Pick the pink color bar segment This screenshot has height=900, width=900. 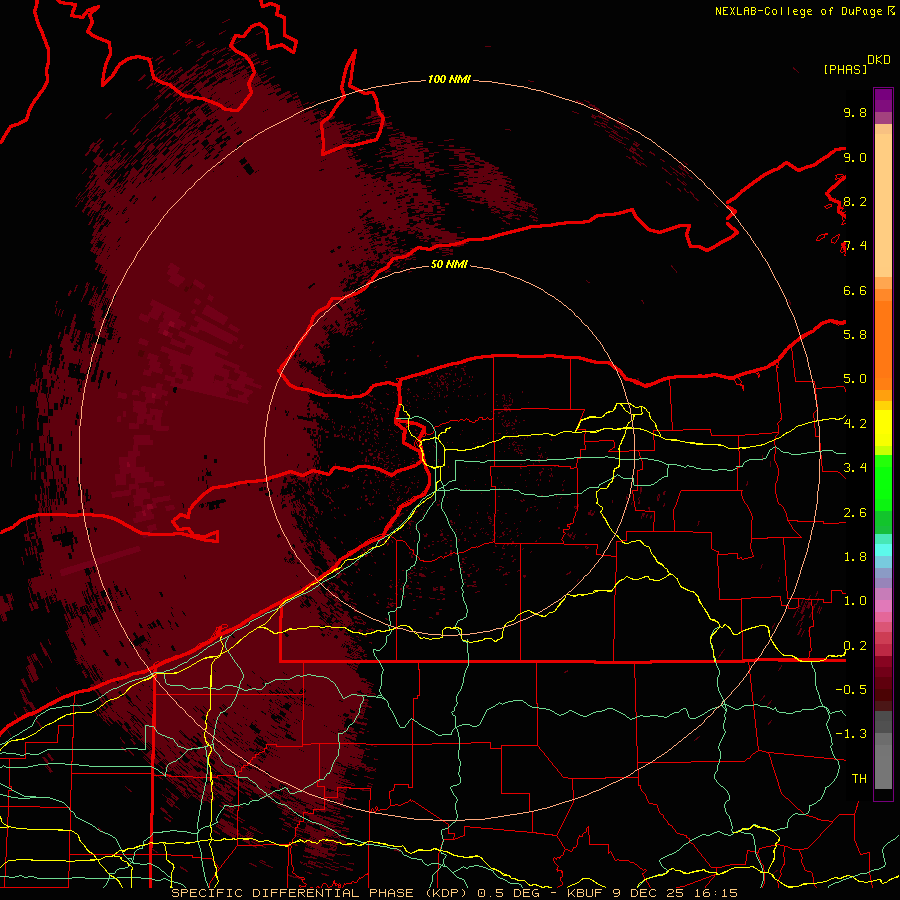[x=883, y=606]
